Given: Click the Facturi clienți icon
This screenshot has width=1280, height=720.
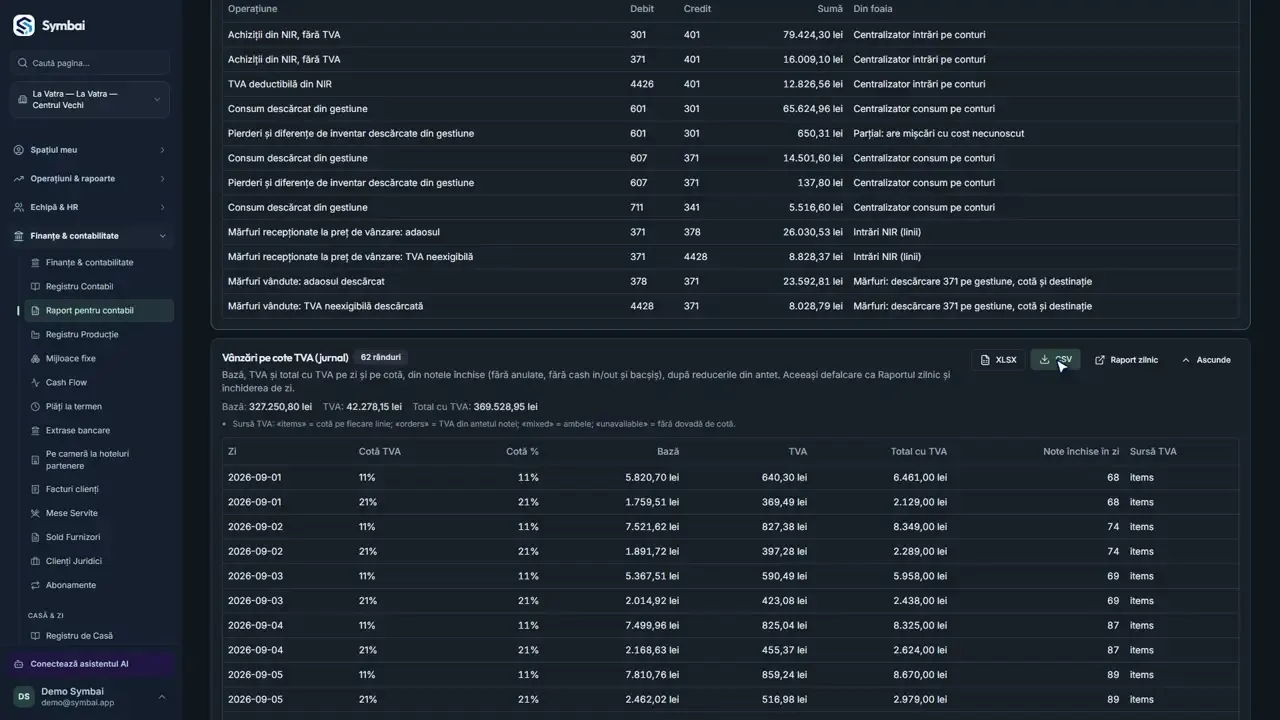Looking at the screenshot, I should click(36, 489).
